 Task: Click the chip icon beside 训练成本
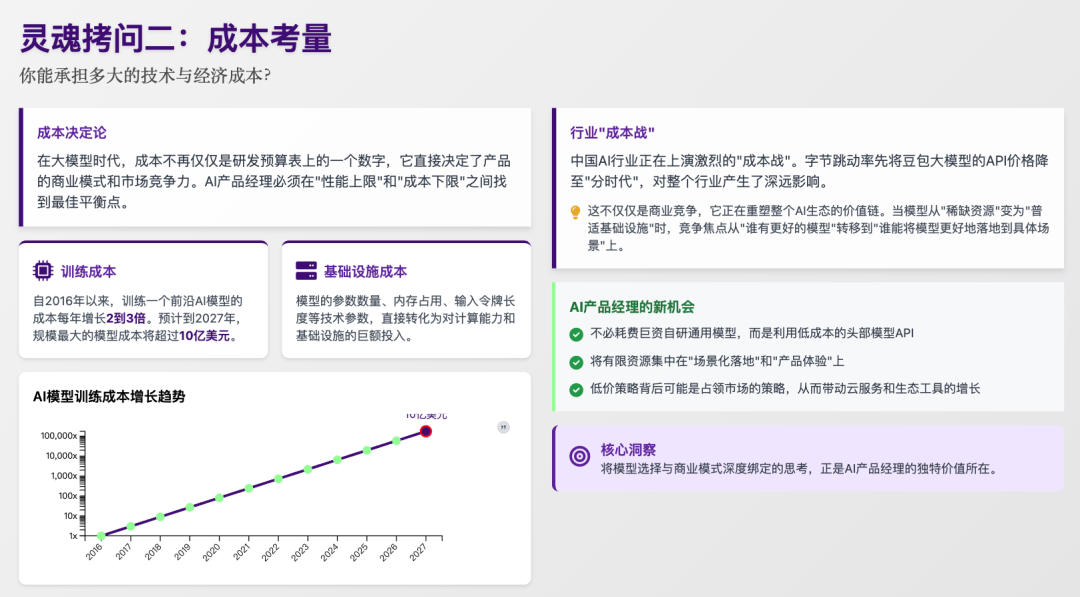point(43,271)
